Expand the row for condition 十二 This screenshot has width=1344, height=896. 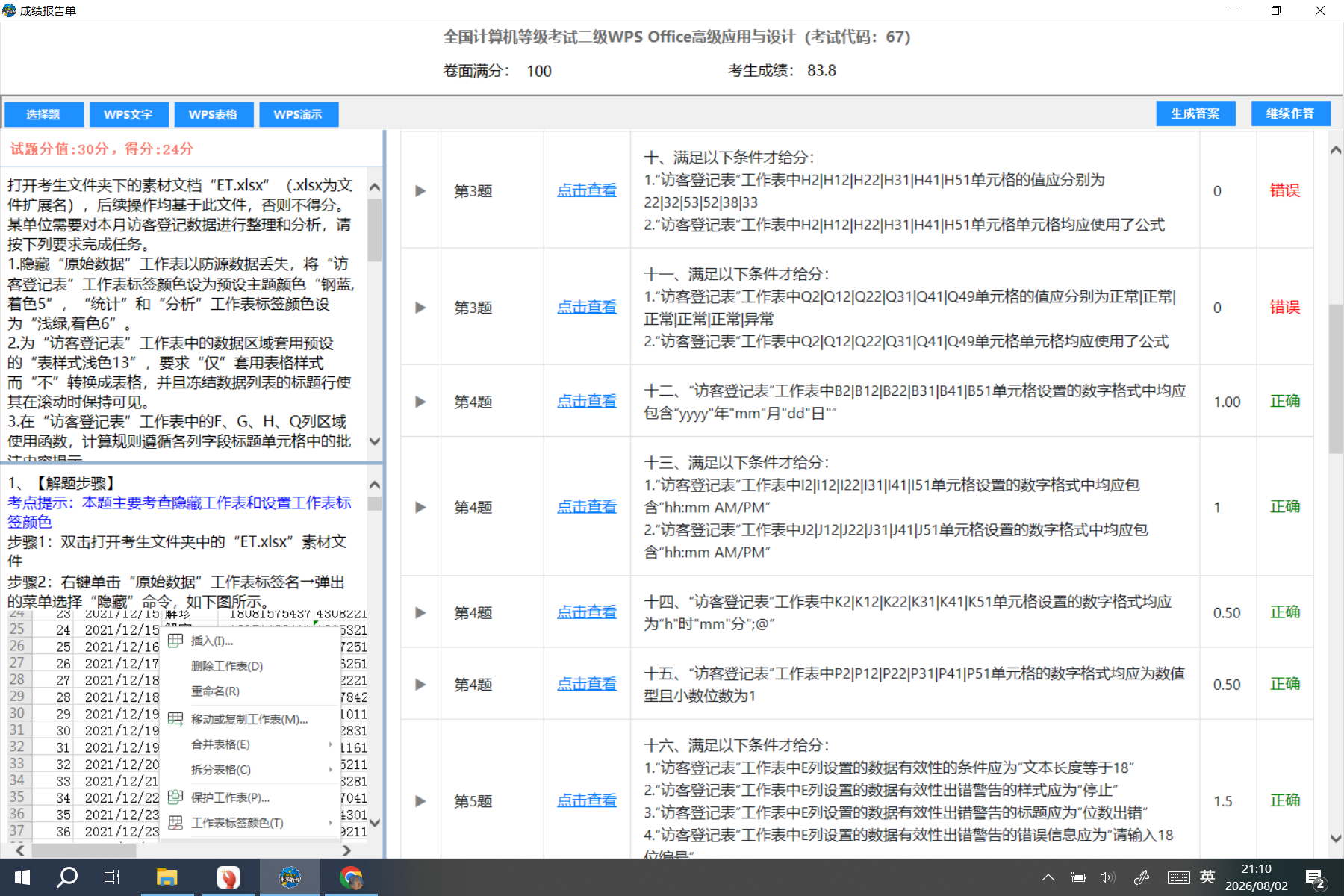pos(420,402)
